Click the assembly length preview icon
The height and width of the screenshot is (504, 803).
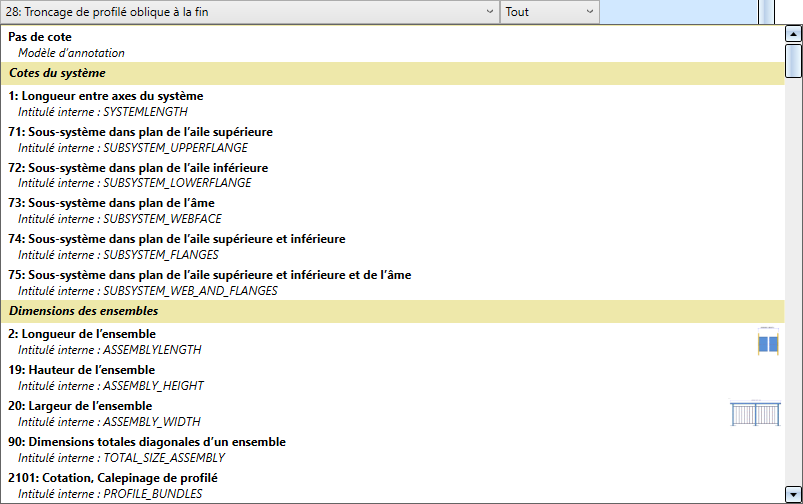pyautogui.click(x=767, y=342)
